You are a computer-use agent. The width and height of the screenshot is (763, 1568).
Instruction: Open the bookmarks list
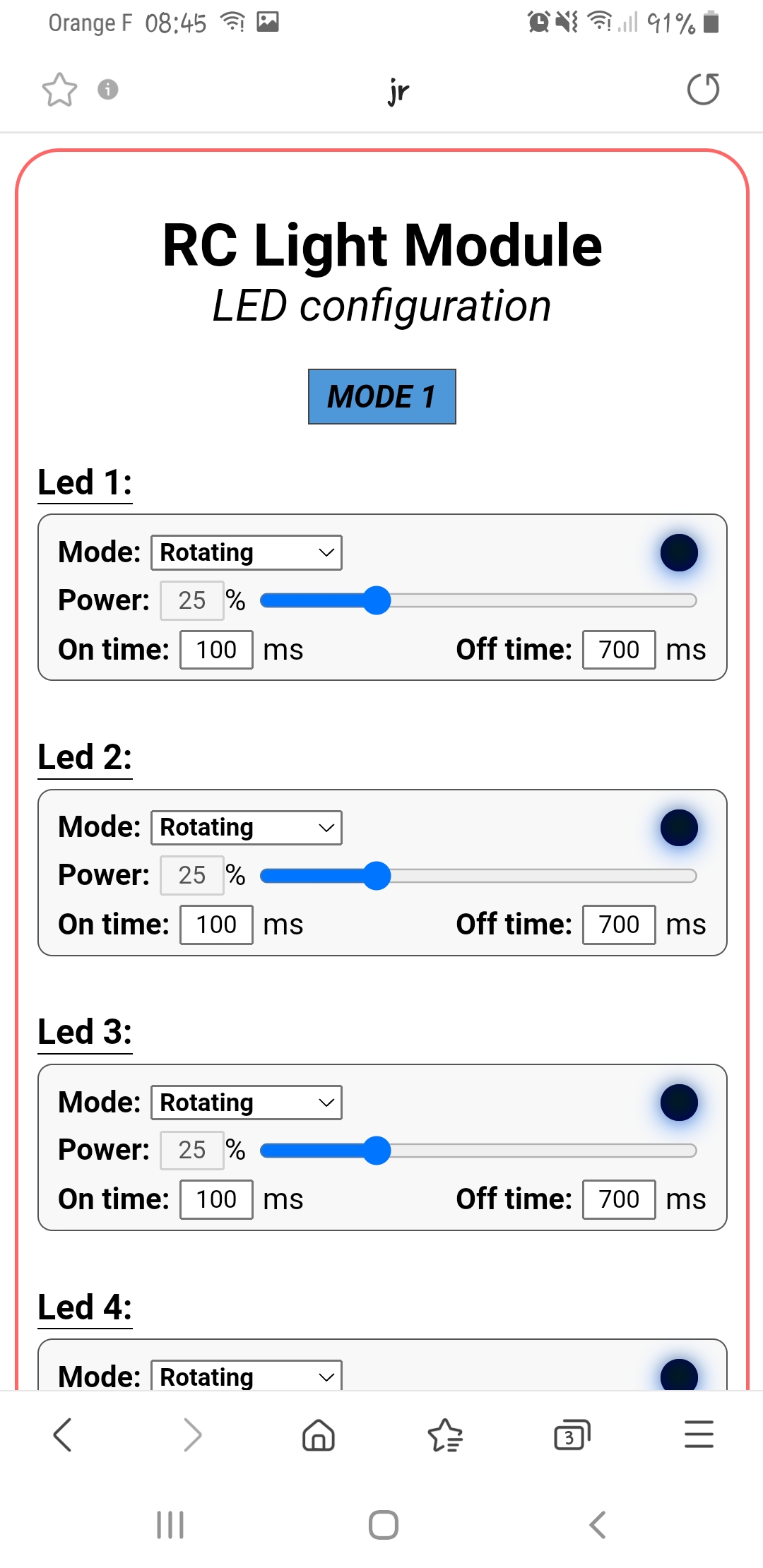(x=445, y=1435)
